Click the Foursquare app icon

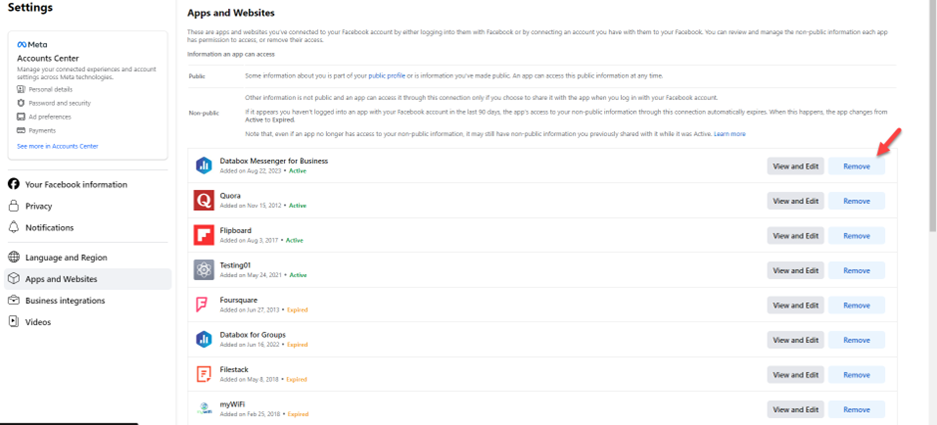pos(203,305)
